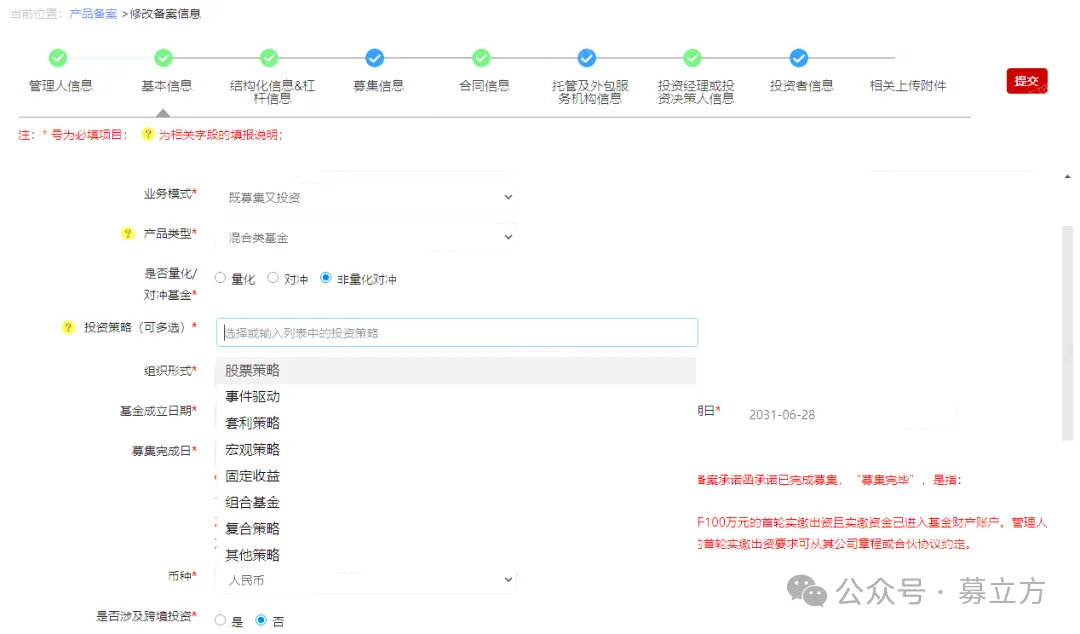This screenshot has width=1080, height=634.
Task: 点击托管及外包服务机构信息上方的蓝色对勾图标
Action: point(586,58)
